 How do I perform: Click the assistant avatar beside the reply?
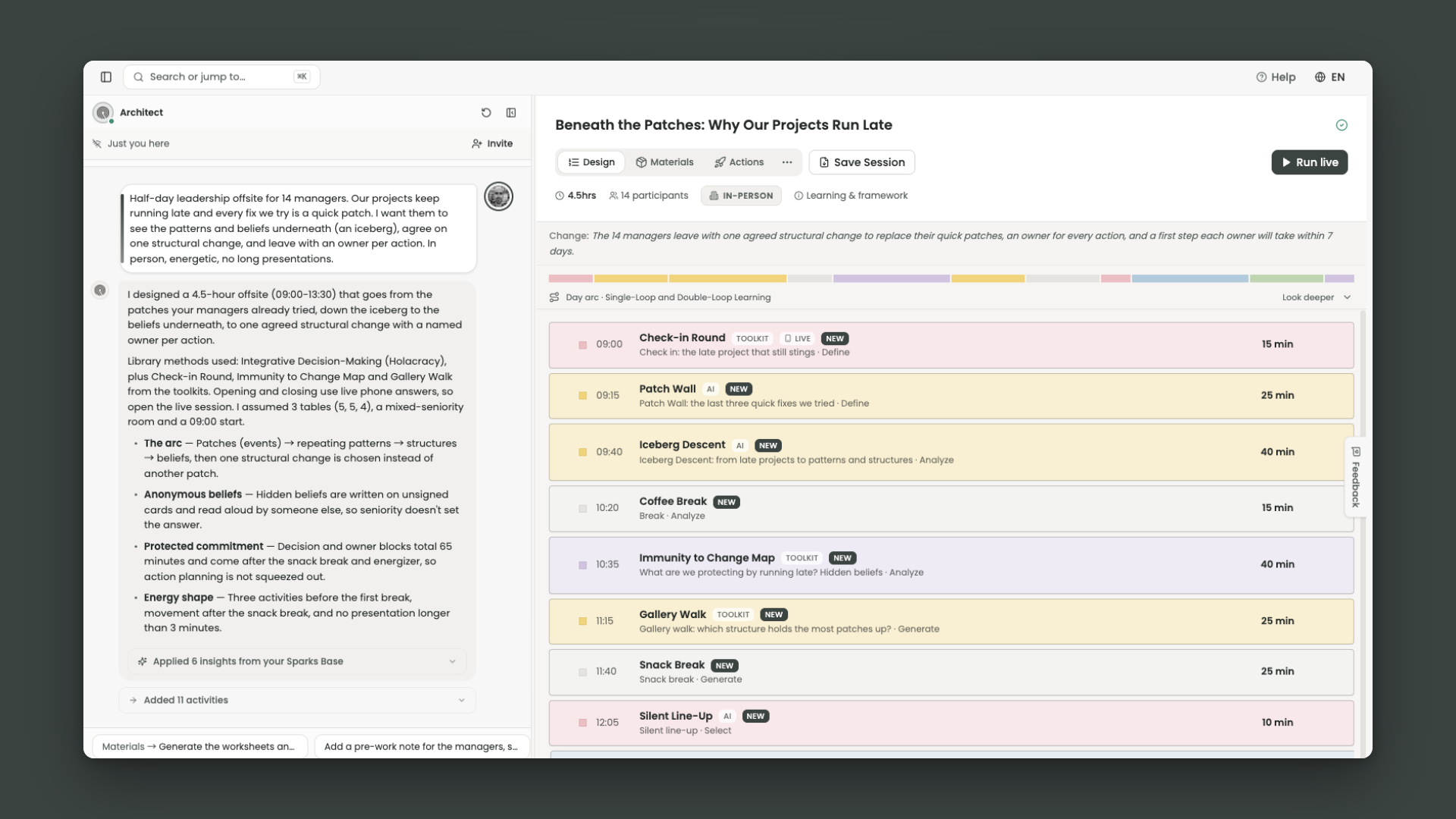[100, 290]
